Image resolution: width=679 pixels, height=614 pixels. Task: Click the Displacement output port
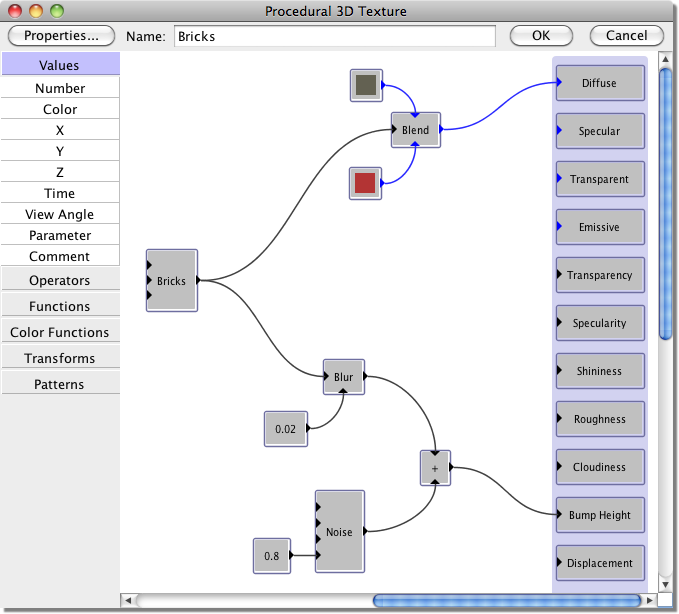click(x=600, y=563)
